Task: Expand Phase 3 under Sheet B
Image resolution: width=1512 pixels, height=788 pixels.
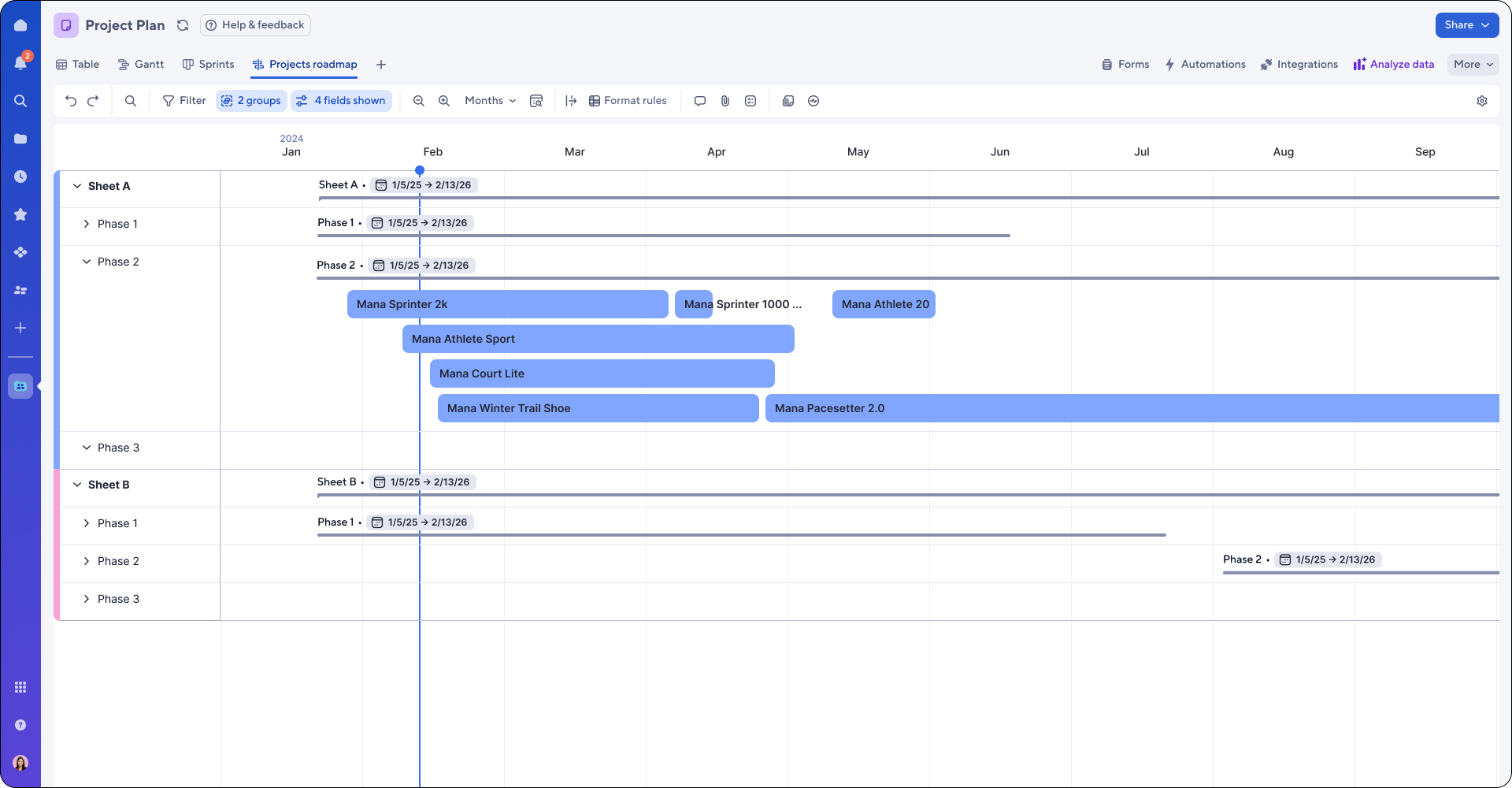Action: [87, 599]
